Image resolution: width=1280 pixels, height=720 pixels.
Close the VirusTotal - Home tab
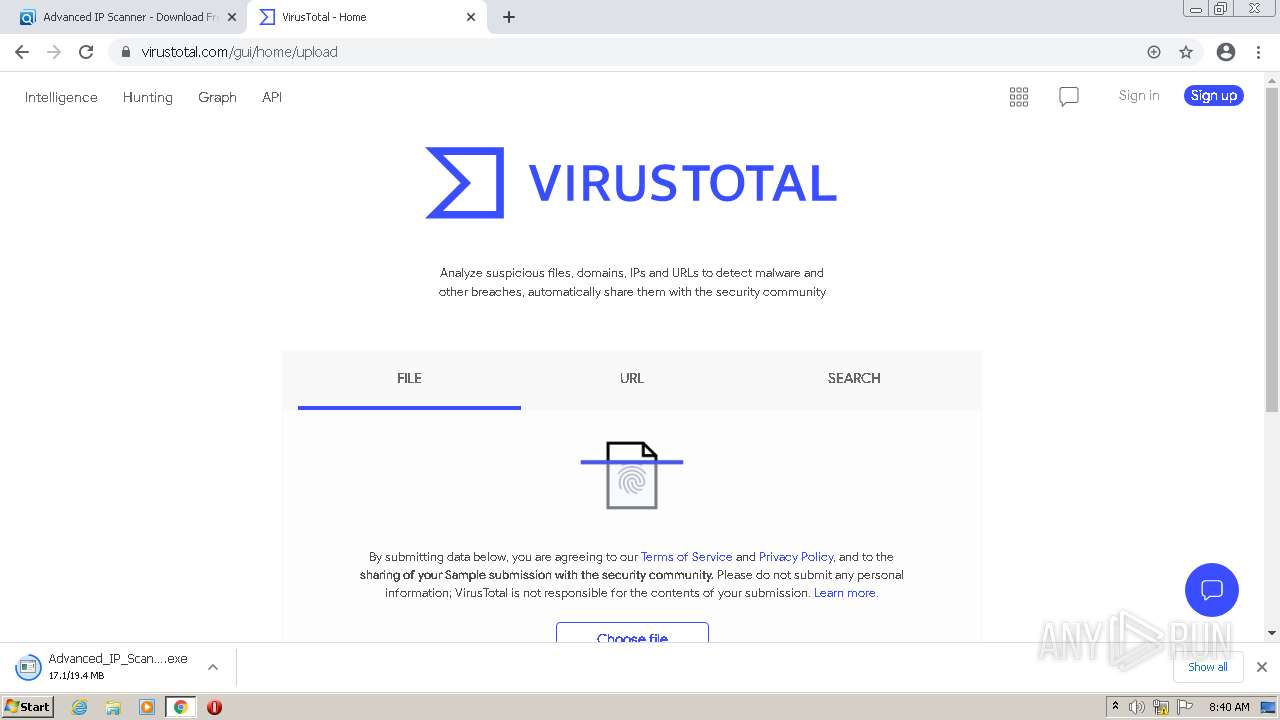(472, 17)
